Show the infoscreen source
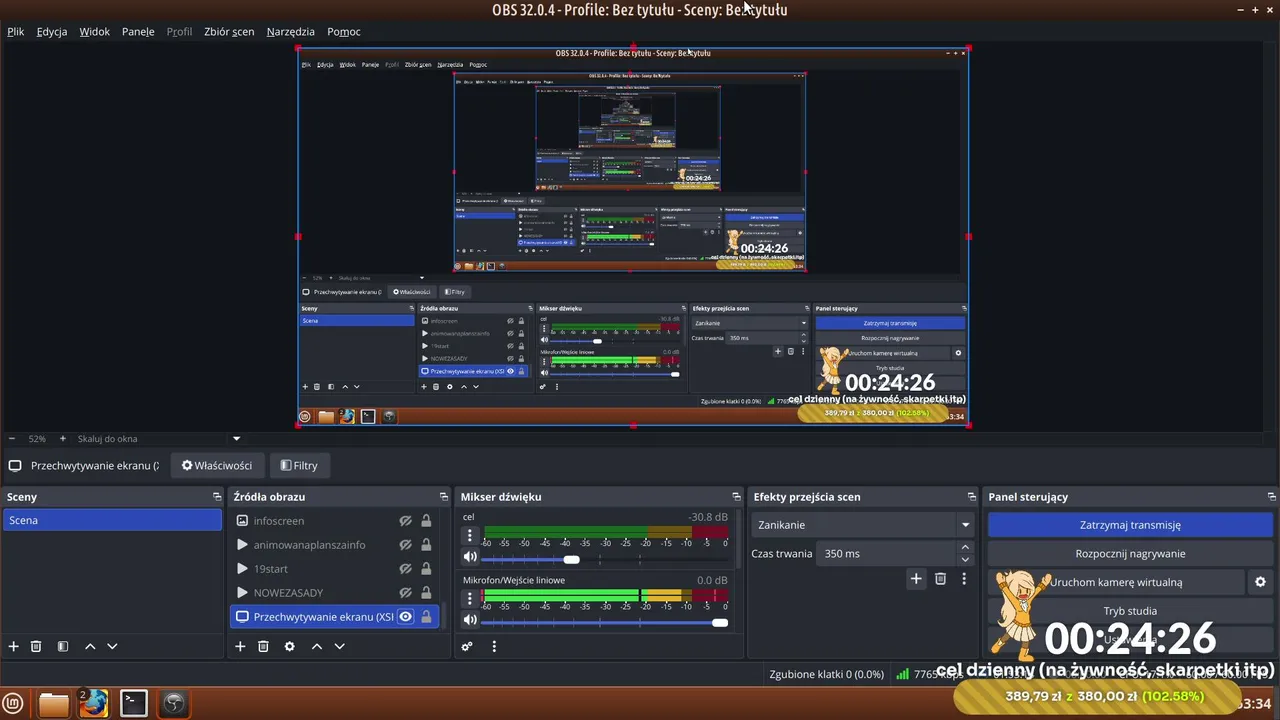The height and width of the screenshot is (720, 1280). (406, 521)
